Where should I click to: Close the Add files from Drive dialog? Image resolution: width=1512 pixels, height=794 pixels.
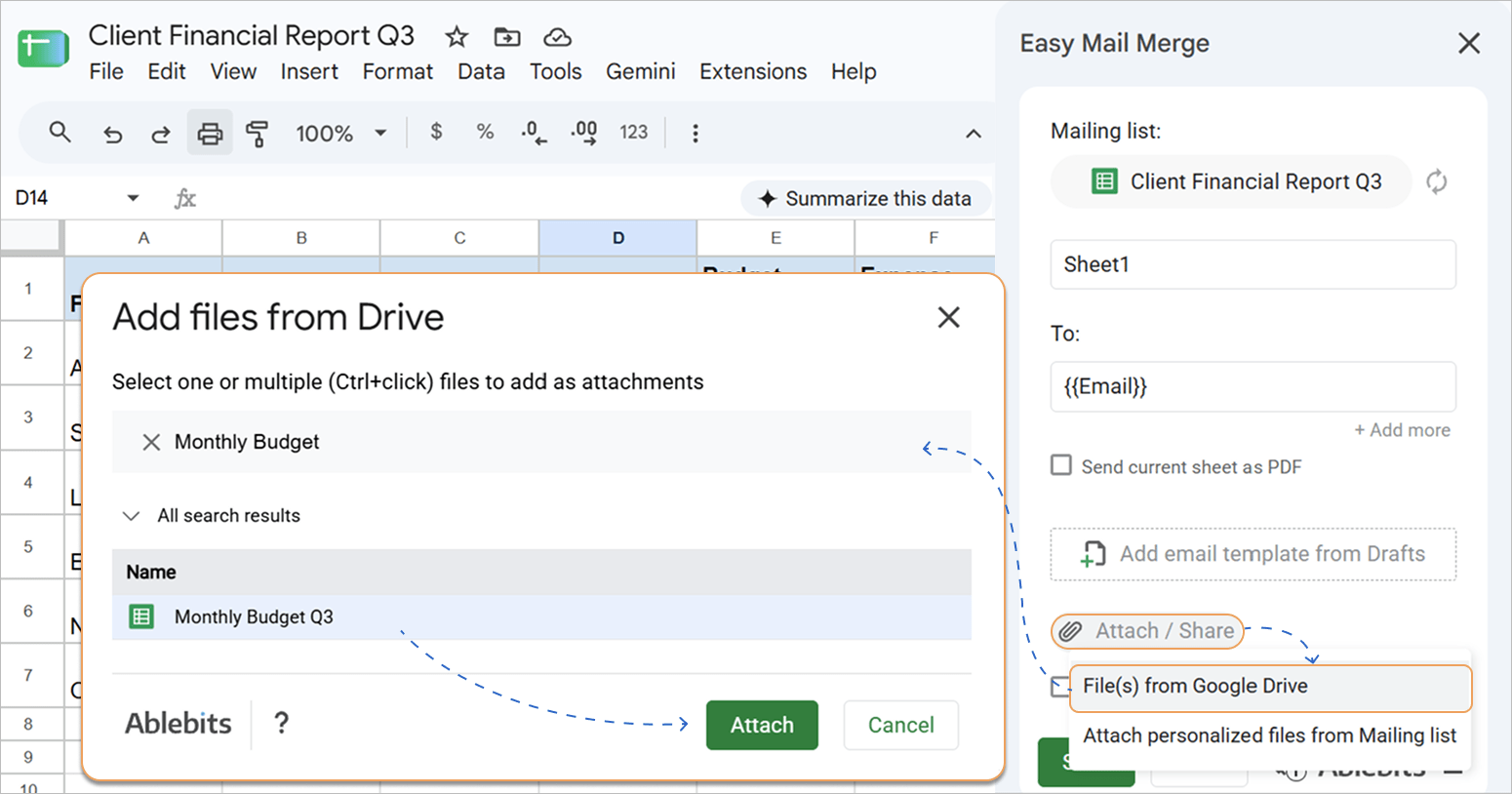949,317
